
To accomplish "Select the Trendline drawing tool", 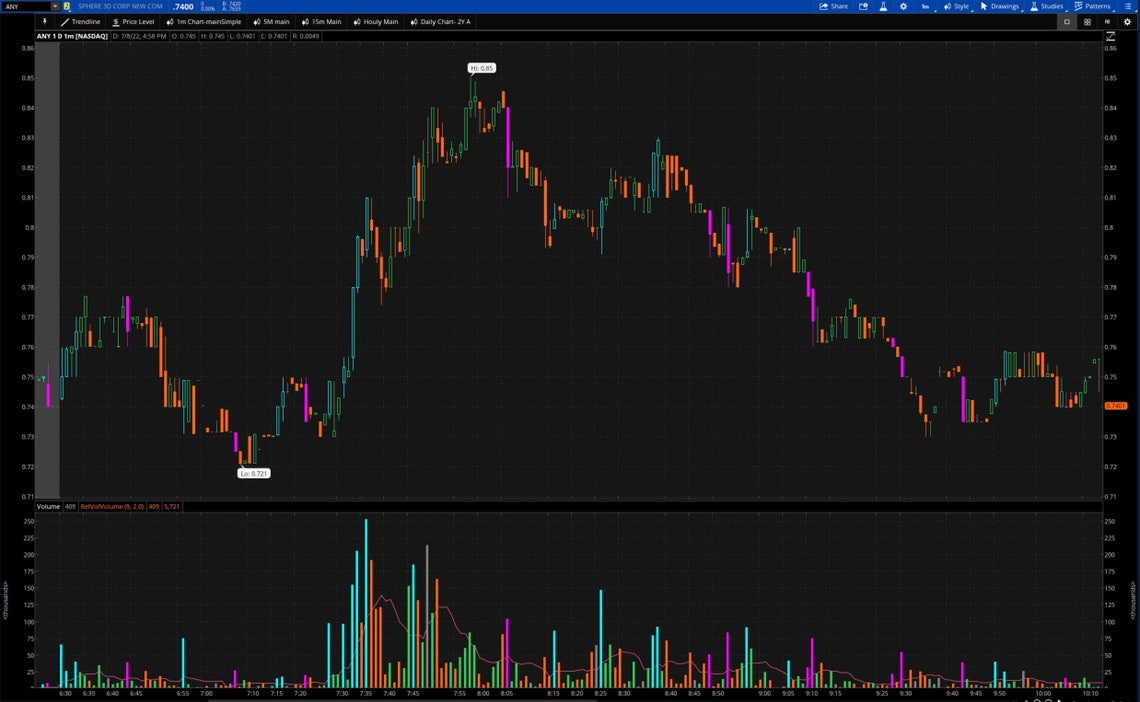I will (x=80, y=21).
